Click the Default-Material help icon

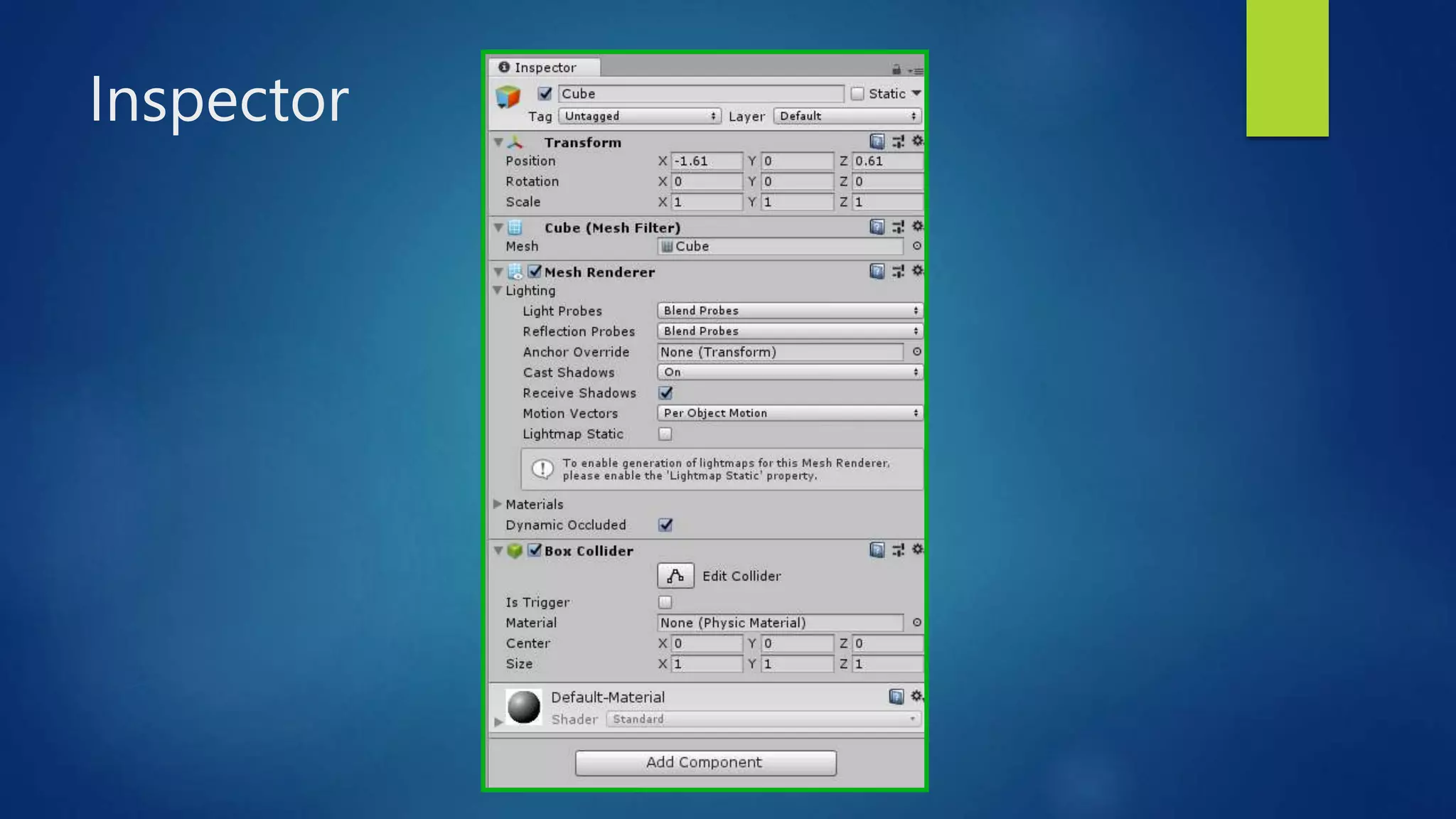[896, 696]
